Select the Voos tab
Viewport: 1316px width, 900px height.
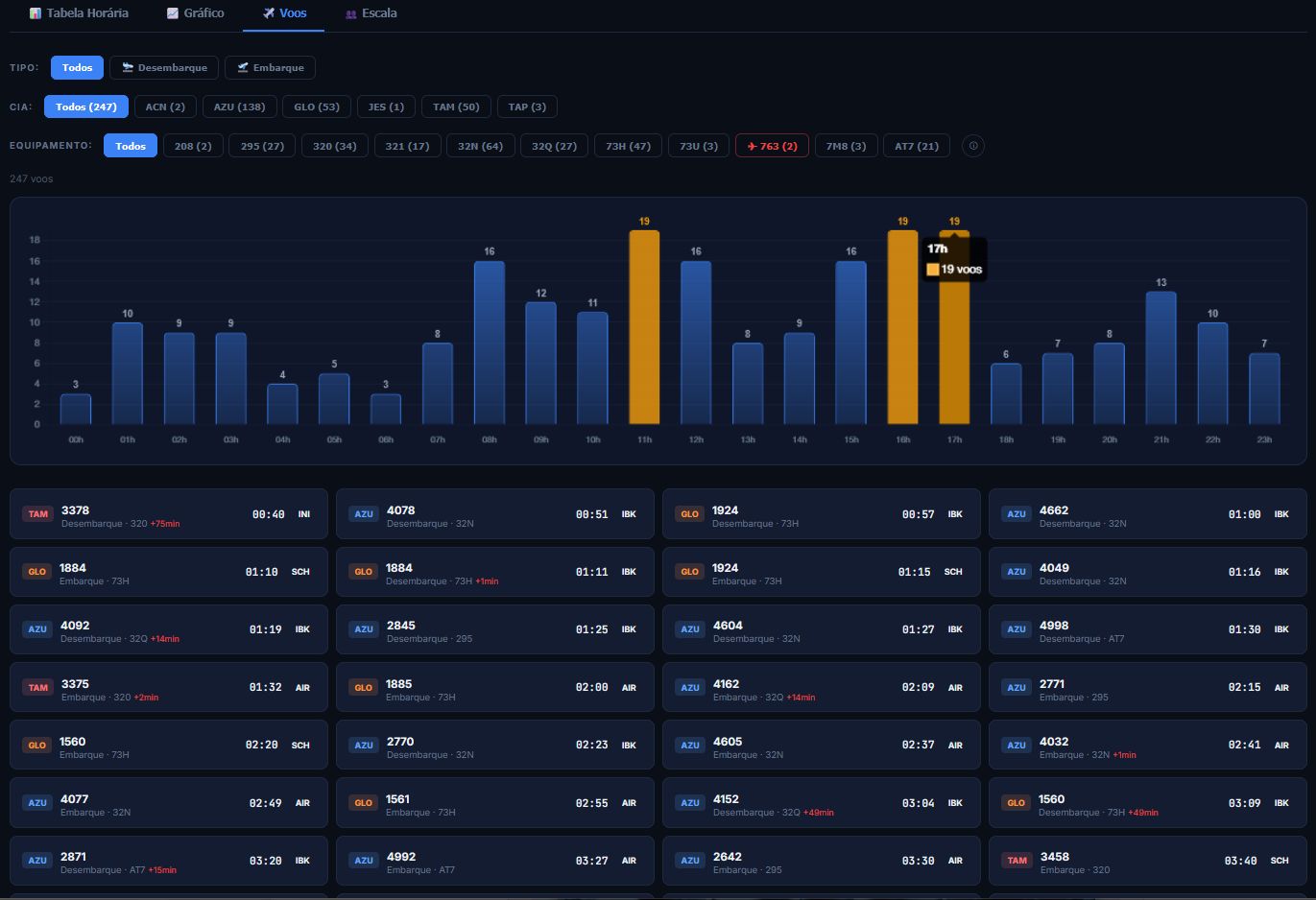[284, 13]
